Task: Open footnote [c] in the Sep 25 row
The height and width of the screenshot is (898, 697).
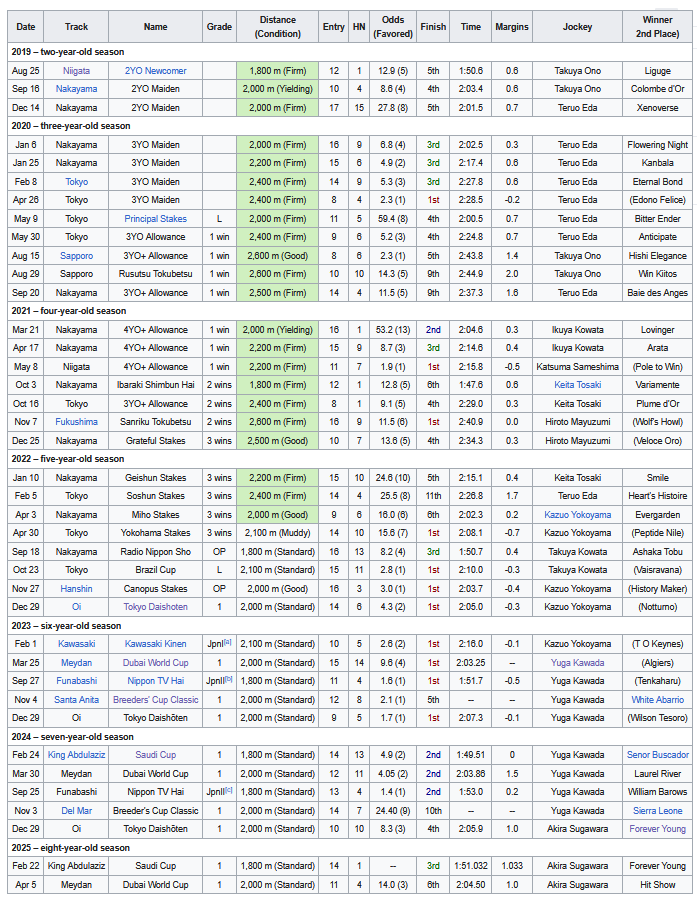Action: [x=229, y=790]
